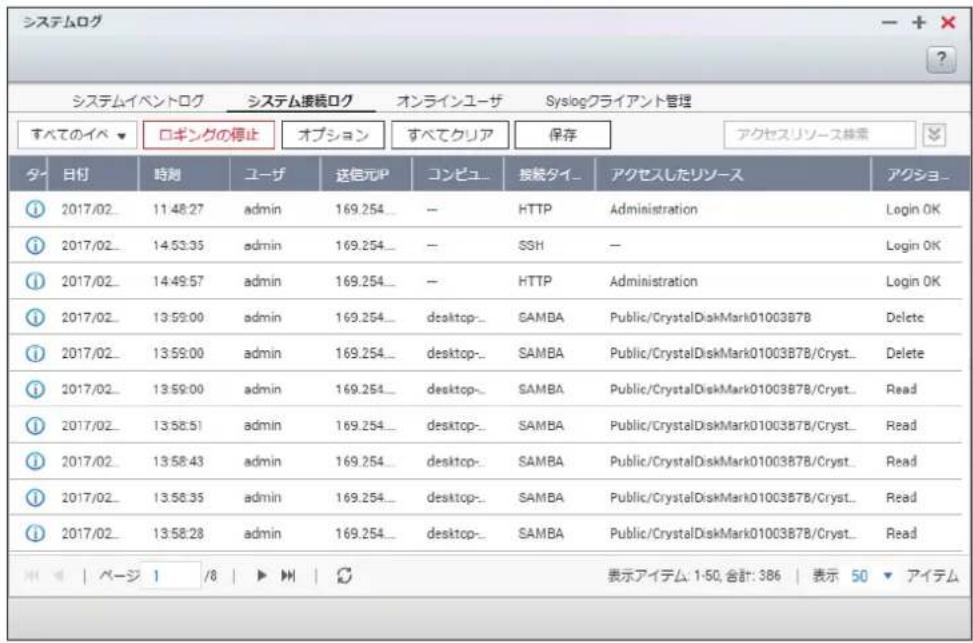Go to the next page arrow
This screenshot has height=643, width=973.
(262, 576)
